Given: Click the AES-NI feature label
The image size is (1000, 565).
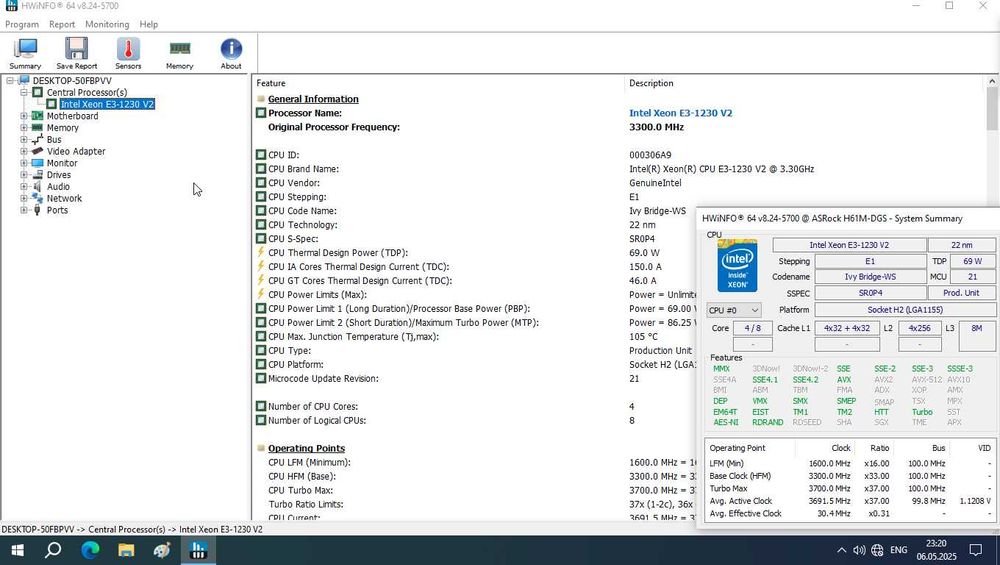Looking at the screenshot, I should pos(725,422).
